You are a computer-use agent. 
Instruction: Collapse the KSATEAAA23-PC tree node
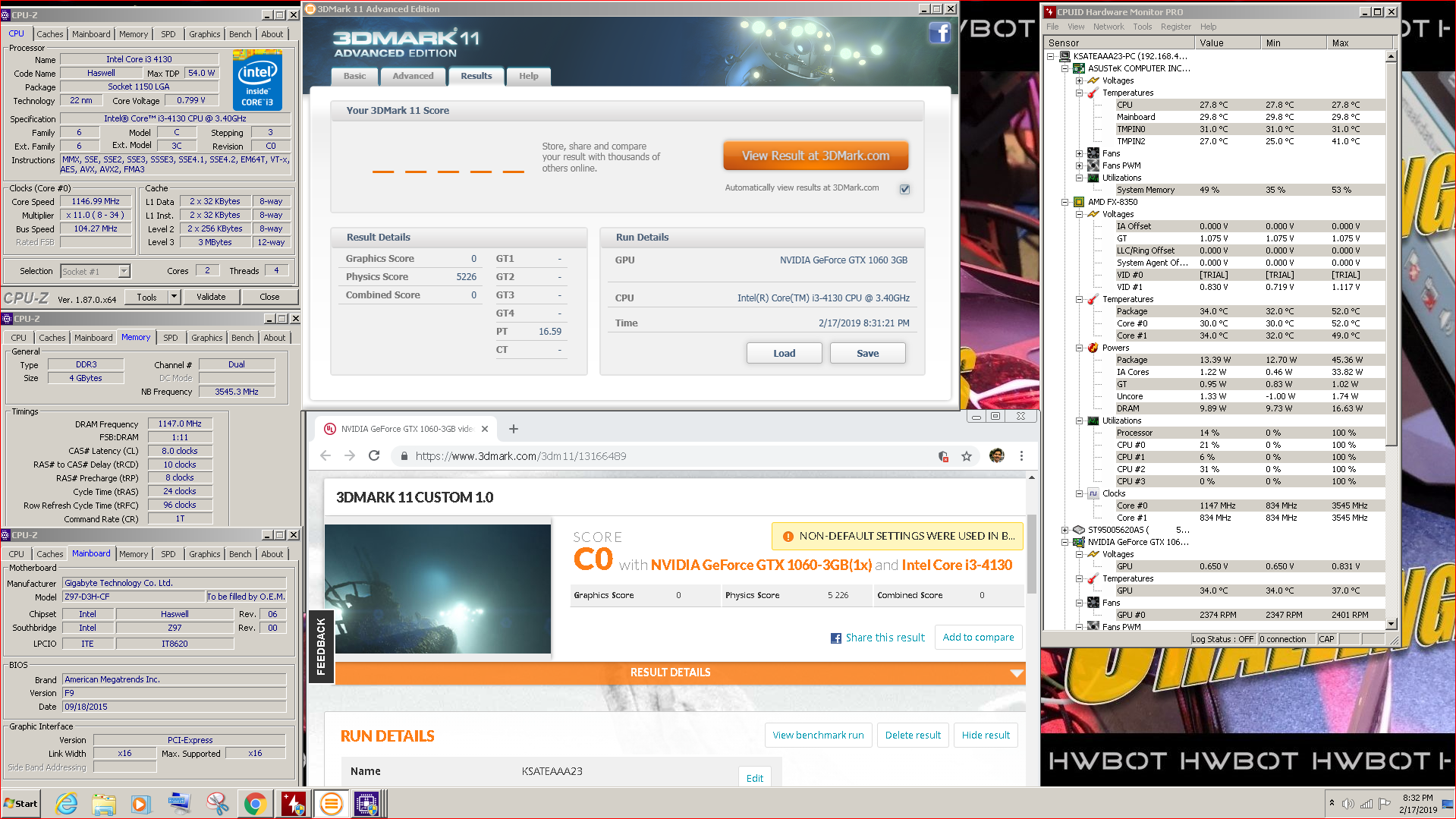tap(1051, 56)
